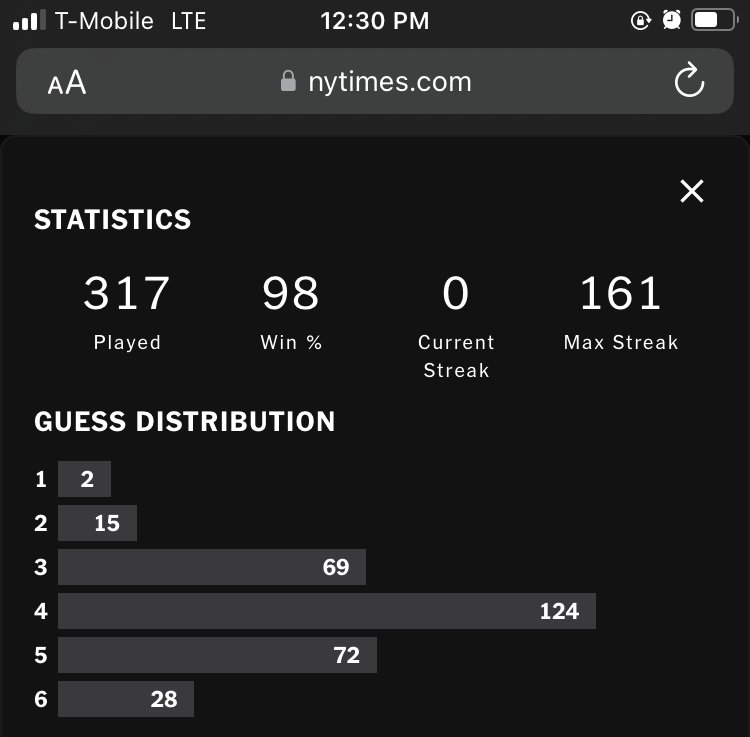Tap the Safari reload page icon
This screenshot has width=750, height=737.
(689, 80)
